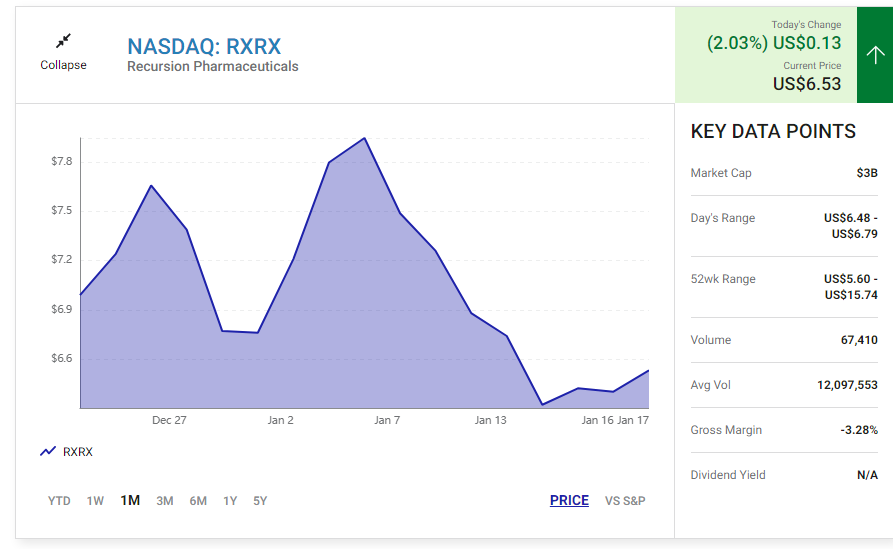893x549 pixels.
Task: Click the chart's lowest trough point
Action: click(542, 405)
